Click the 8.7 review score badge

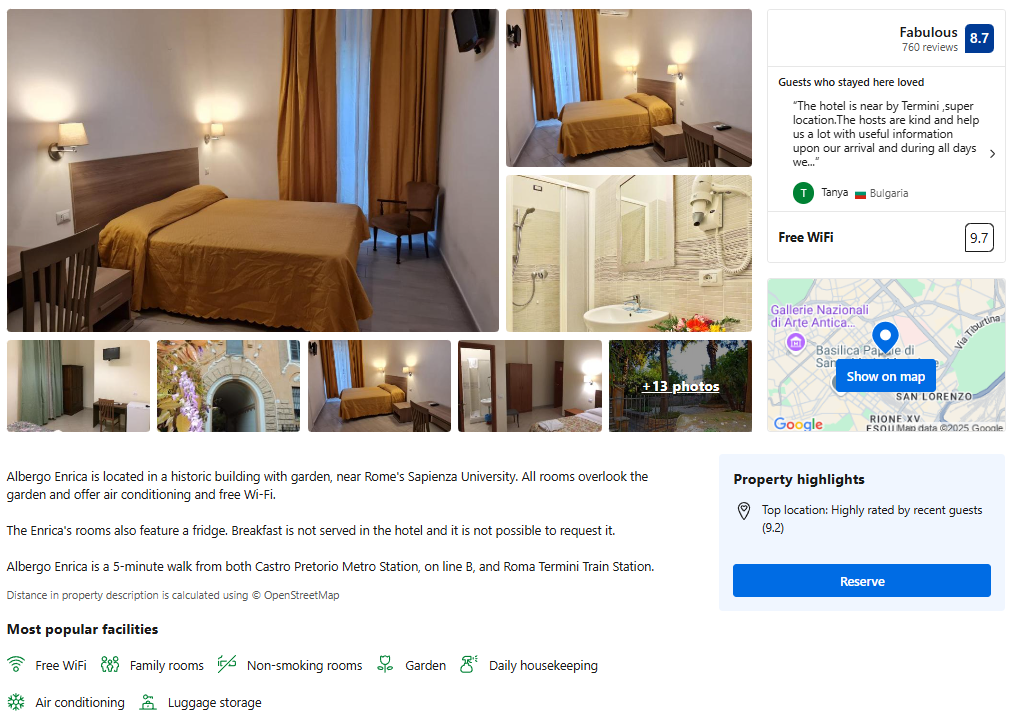979,38
